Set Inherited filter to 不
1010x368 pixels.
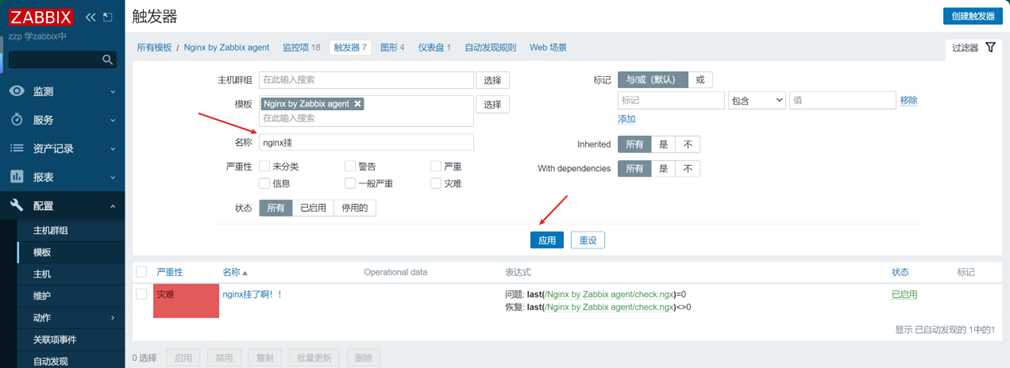[687, 144]
